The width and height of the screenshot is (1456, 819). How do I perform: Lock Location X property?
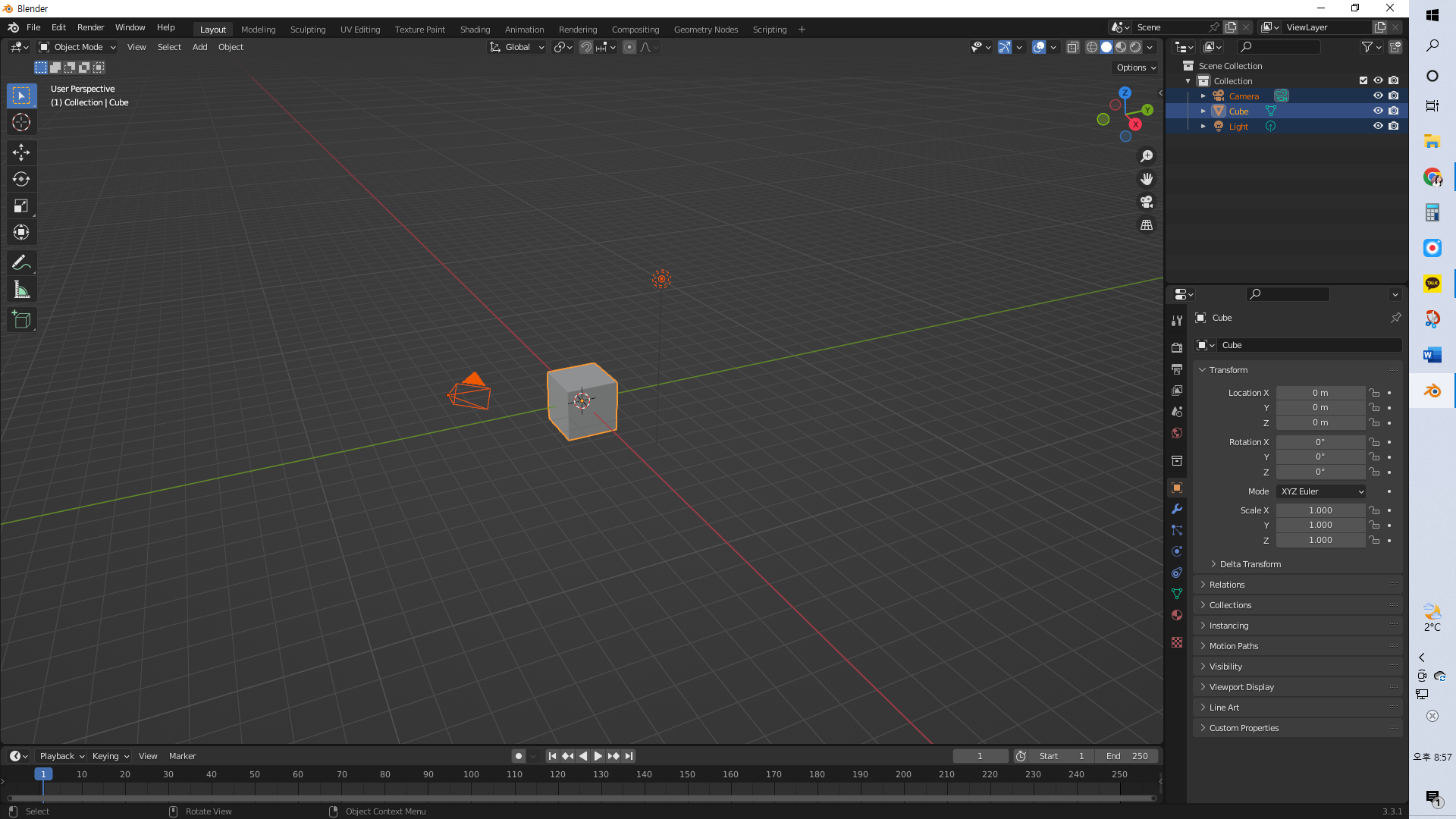pos(1374,393)
